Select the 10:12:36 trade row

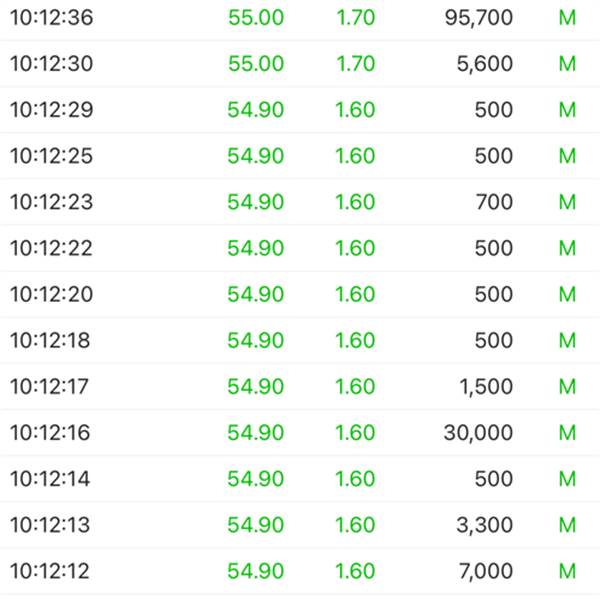click(x=300, y=18)
